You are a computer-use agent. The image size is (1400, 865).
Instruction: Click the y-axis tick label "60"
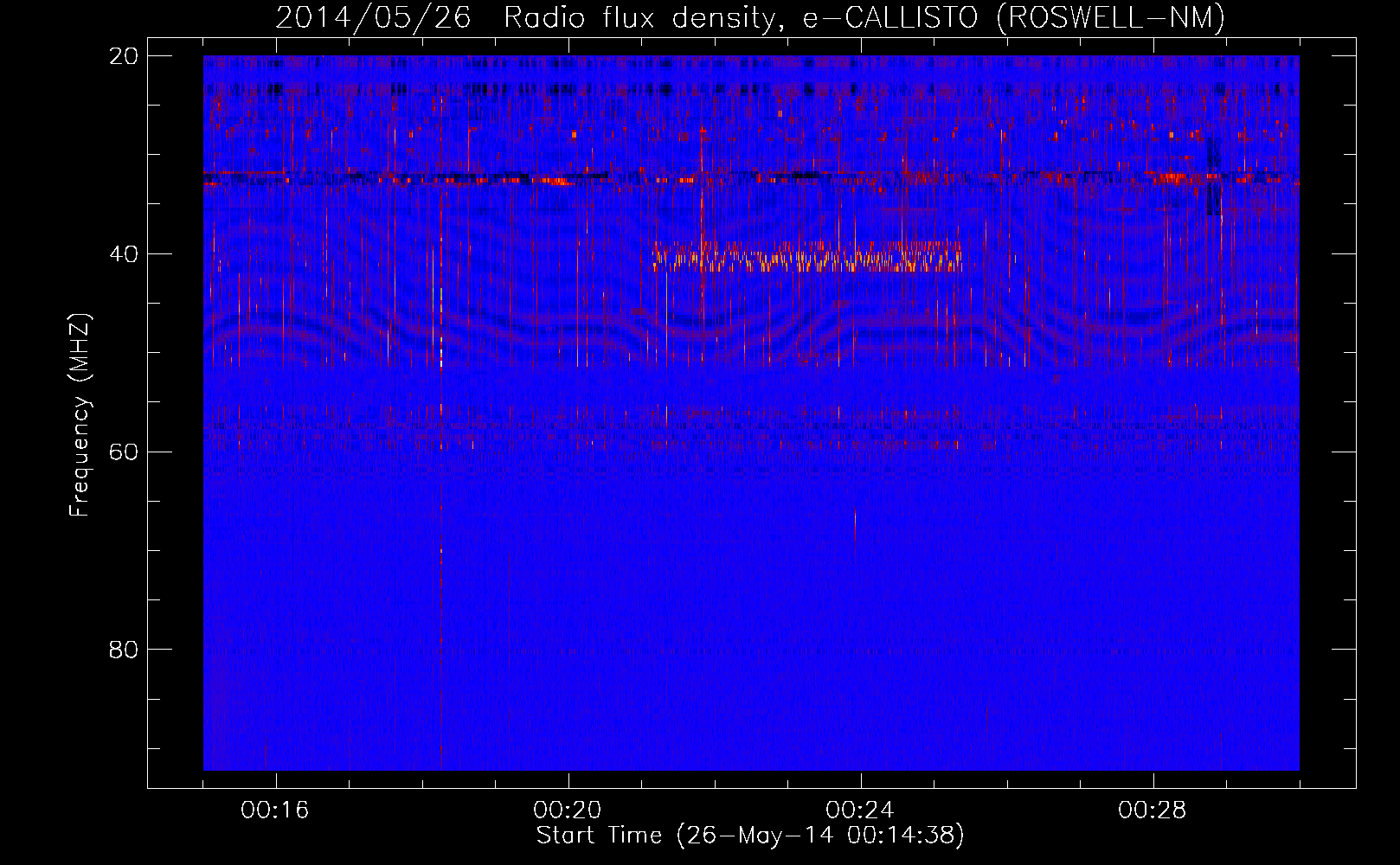click(124, 452)
